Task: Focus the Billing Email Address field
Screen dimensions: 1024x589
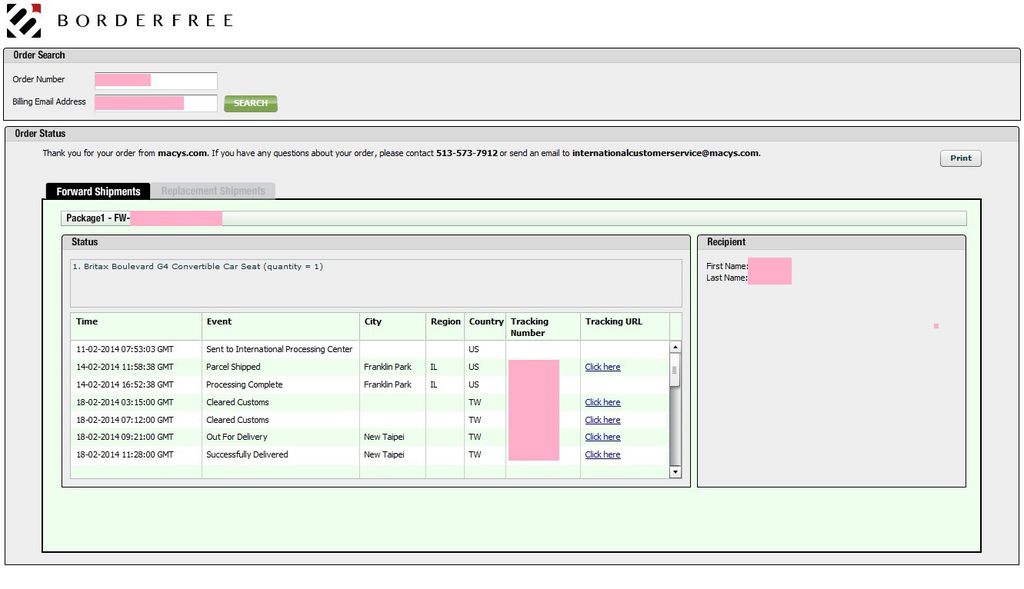Action: pyautogui.click(x=156, y=102)
